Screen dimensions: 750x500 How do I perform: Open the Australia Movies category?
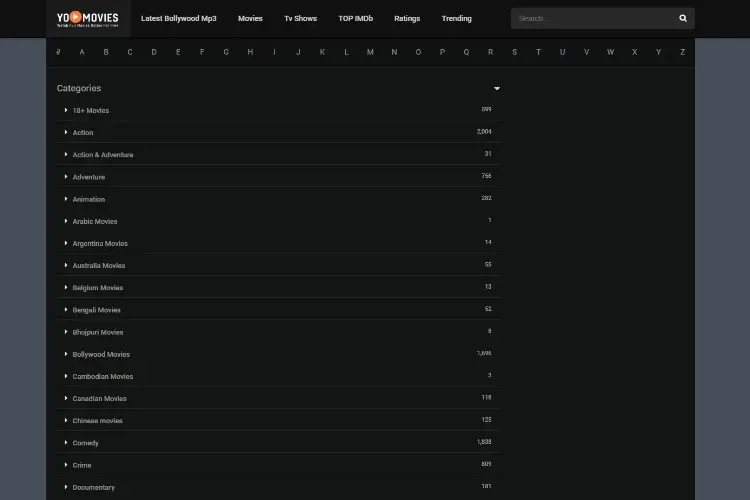99,266
